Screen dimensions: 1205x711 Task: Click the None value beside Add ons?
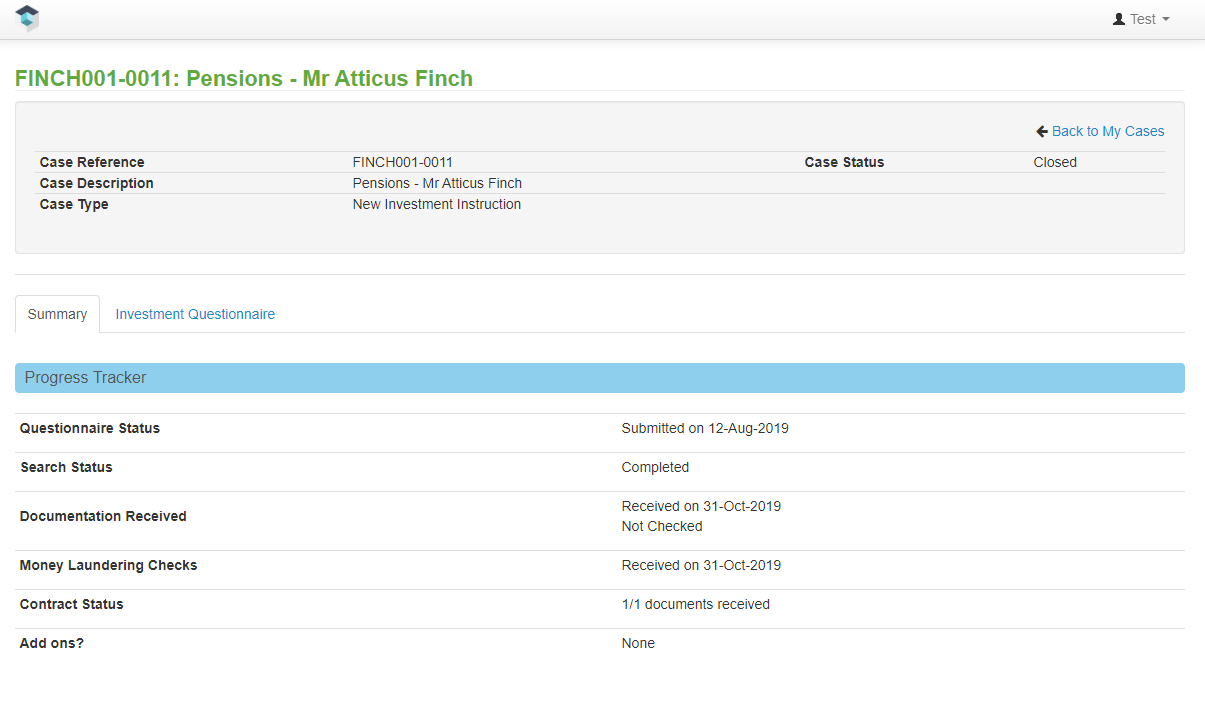pyautogui.click(x=638, y=643)
